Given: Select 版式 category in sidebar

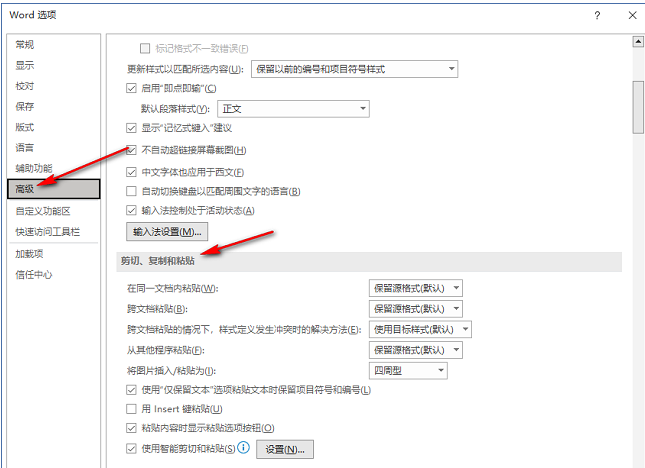Looking at the screenshot, I should click(x=53, y=127).
